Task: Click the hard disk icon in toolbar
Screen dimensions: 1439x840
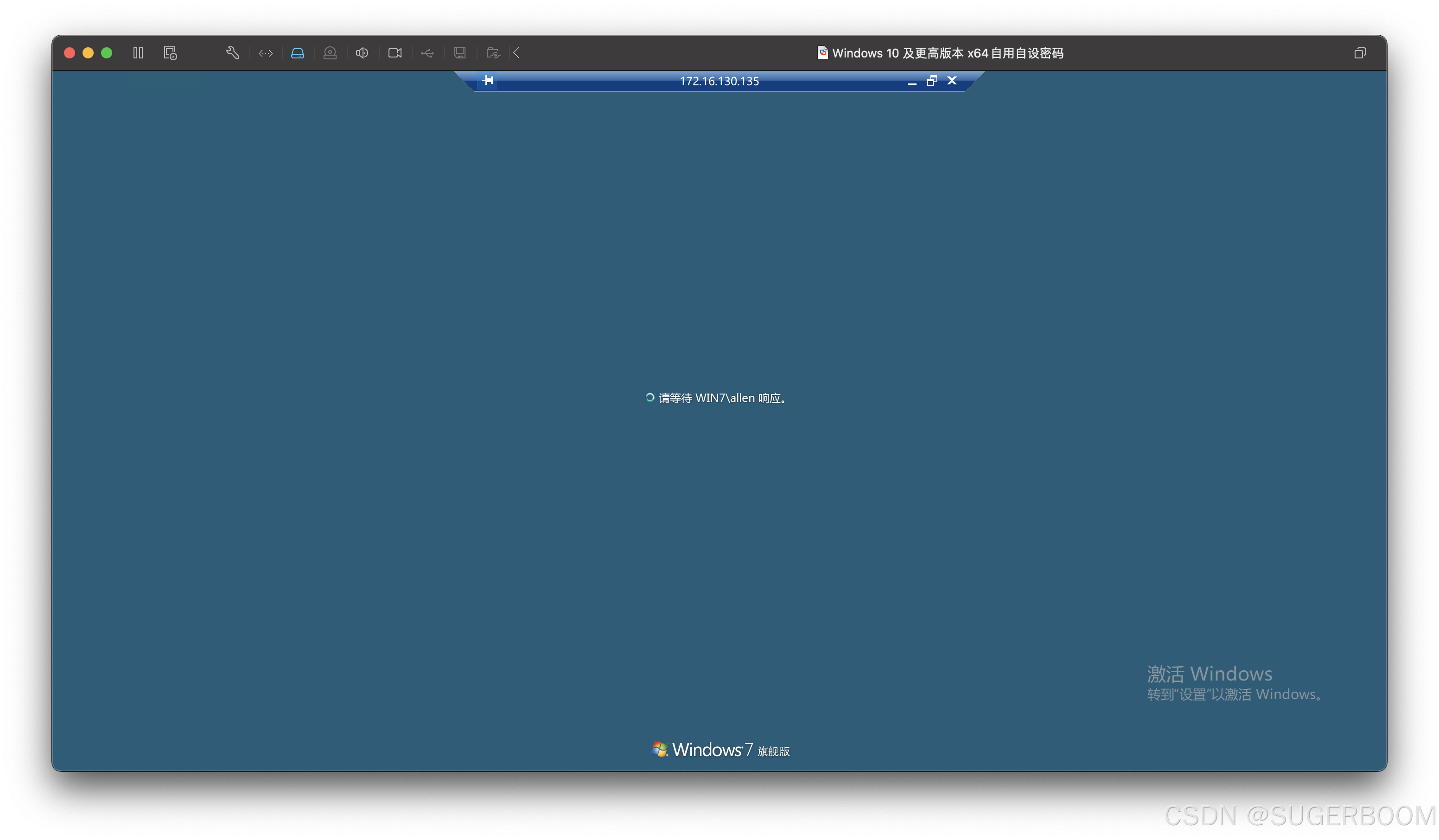Action: [x=298, y=53]
